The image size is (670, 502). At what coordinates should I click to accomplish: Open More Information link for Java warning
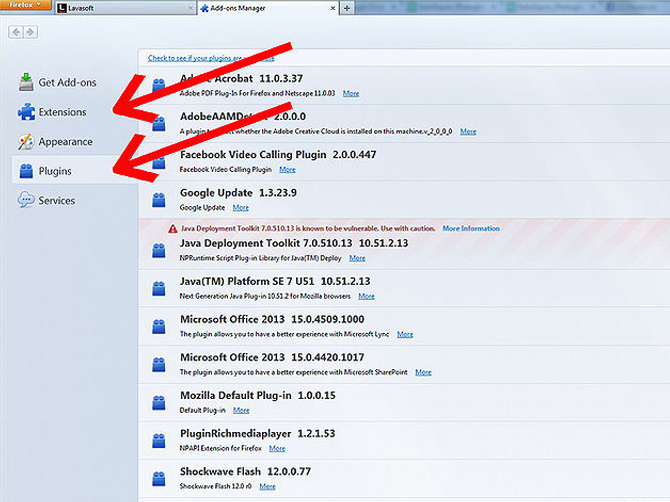coord(471,229)
